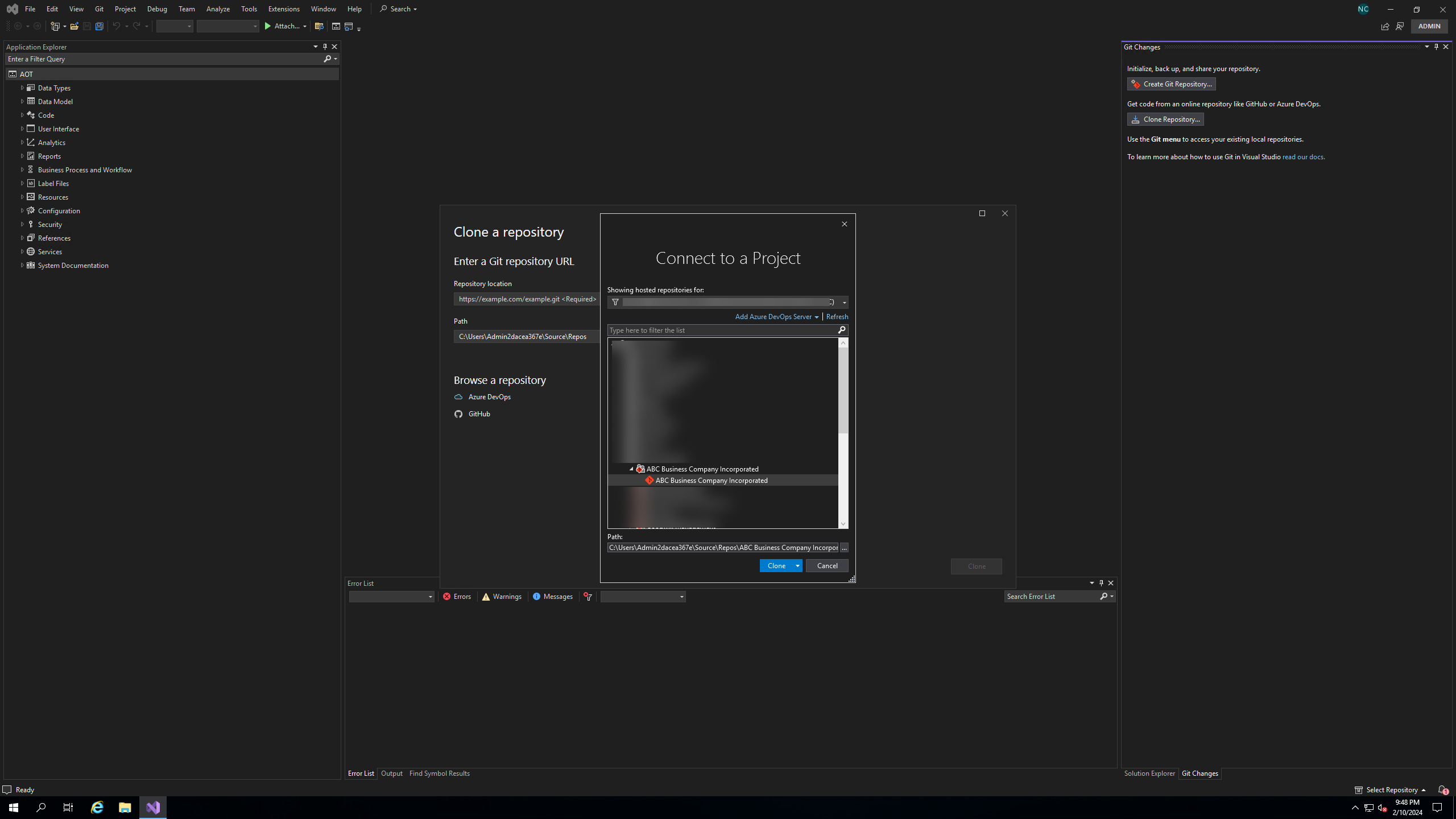Click the Save All toolbar icon
This screenshot has height=819, width=1456.
[x=100, y=26]
